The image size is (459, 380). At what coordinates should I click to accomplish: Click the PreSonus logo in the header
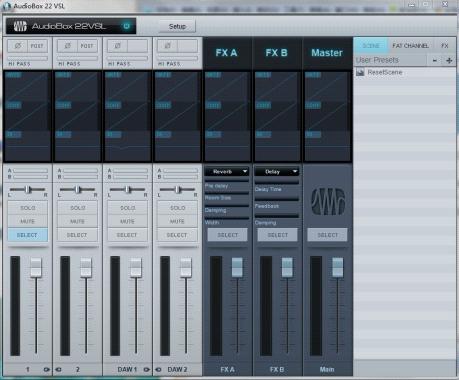click(20, 26)
